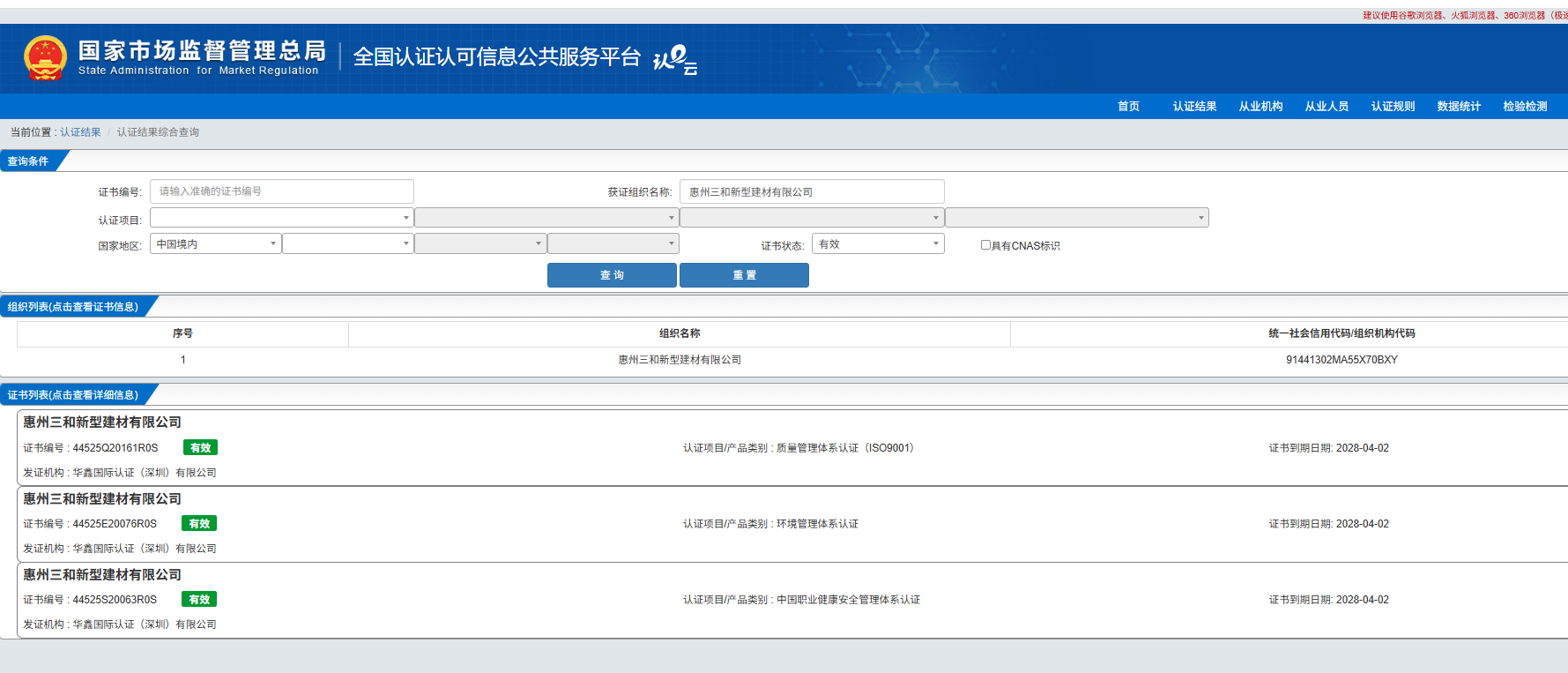Image resolution: width=1568 pixels, height=673 pixels.
Task: Click green 有效 badge for certificate 44525S20063R0S
Action: tap(199, 600)
